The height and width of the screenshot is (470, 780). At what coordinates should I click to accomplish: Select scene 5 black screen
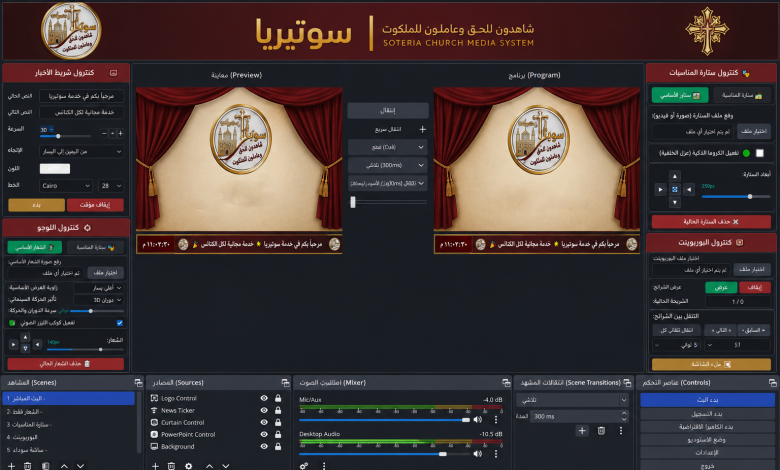coord(69,450)
